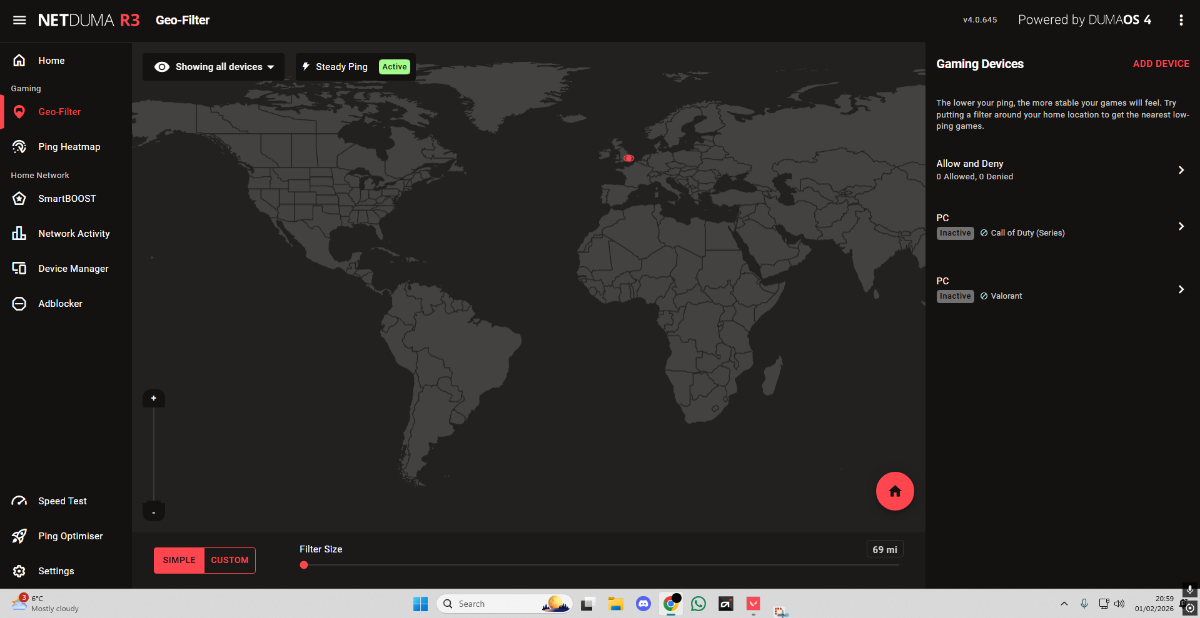Expand the Allow and Deny section
Screen dimensions: 1200x618
tap(1181, 170)
